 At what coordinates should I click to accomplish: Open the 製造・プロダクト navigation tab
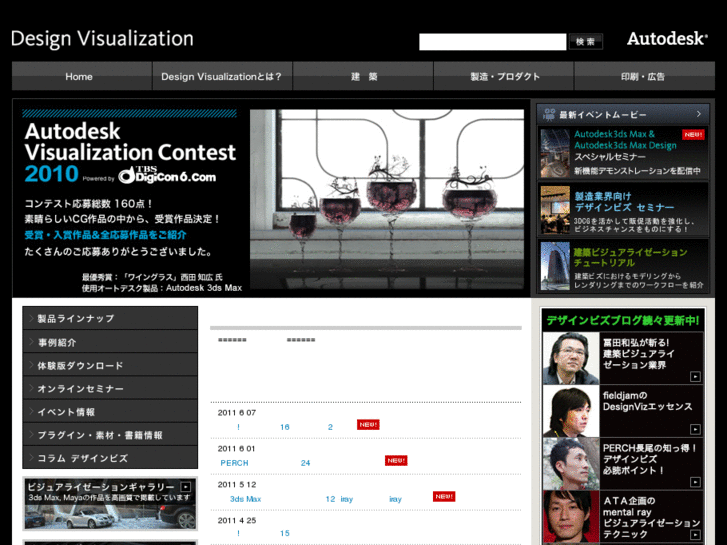tap(504, 77)
